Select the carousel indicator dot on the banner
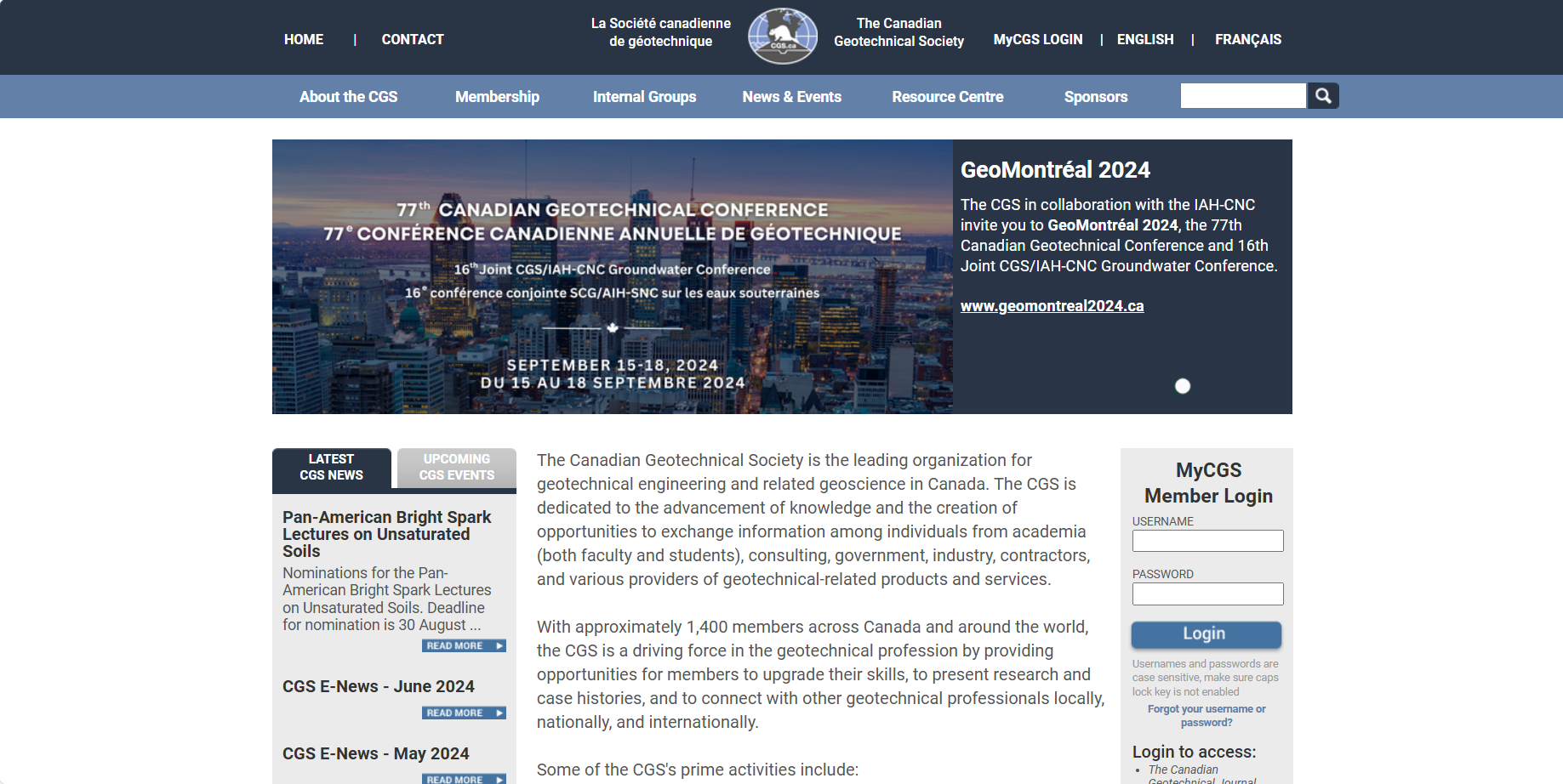Screen dimensions: 1563x784 click(x=1182, y=385)
